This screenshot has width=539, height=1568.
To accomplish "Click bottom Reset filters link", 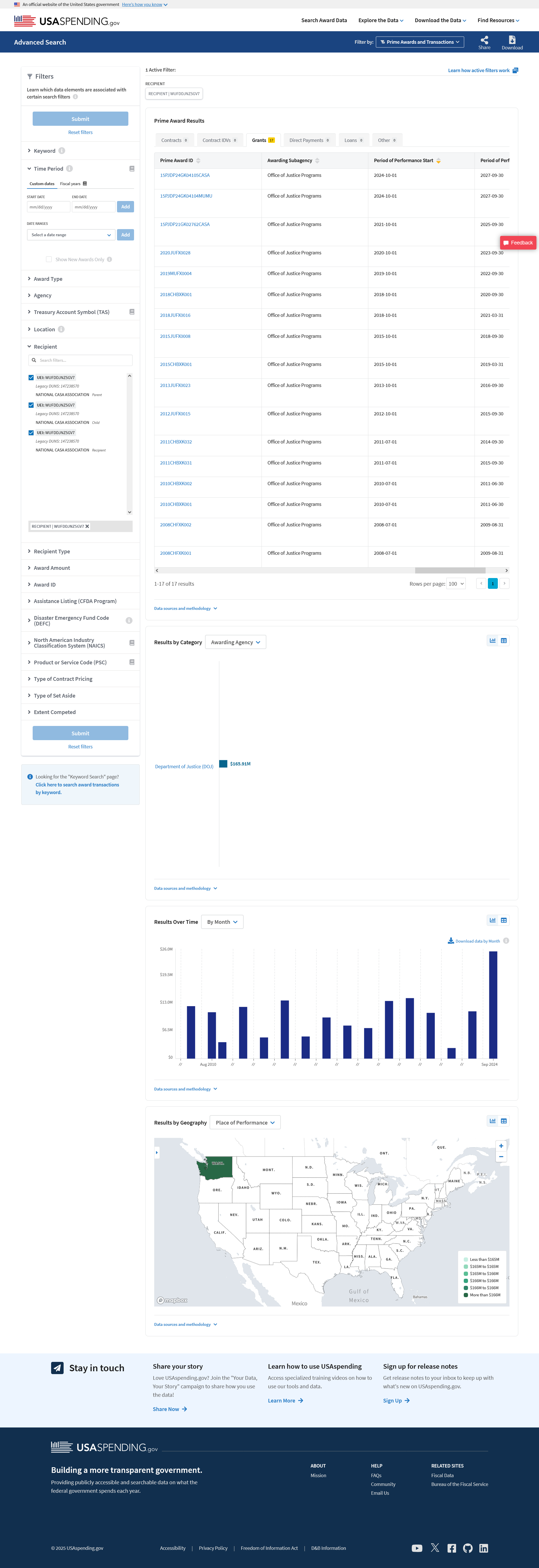I will [x=80, y=747].
